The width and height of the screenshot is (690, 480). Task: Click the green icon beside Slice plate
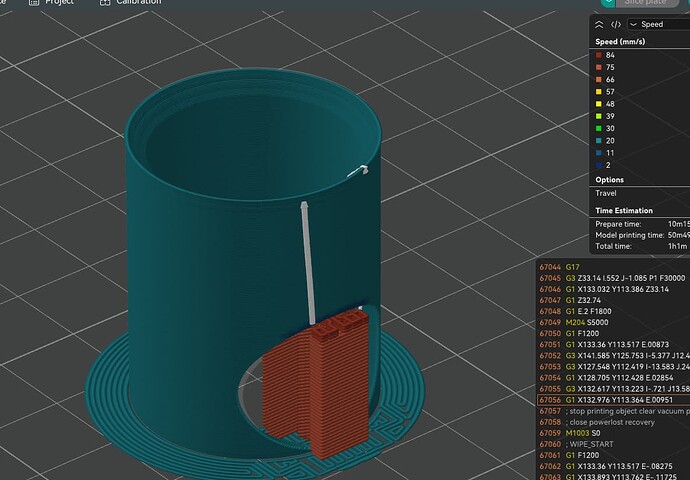pos(608,3)
